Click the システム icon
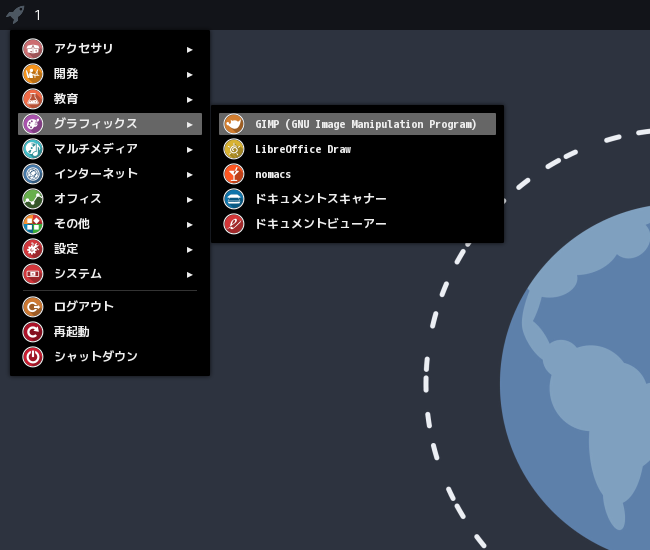This screenshot has height=550, width=650. (33, 274)
